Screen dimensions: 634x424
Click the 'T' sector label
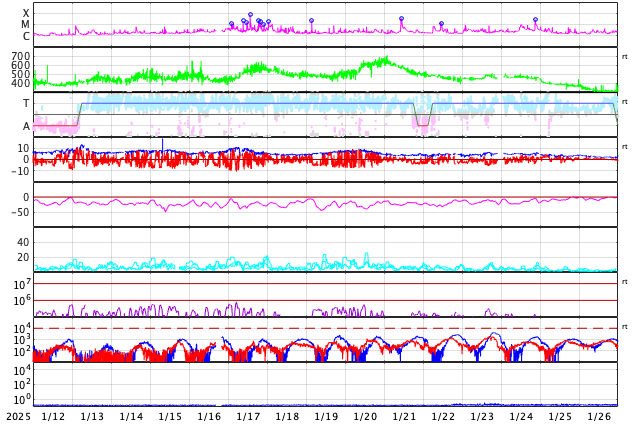[x=26, y=103]
